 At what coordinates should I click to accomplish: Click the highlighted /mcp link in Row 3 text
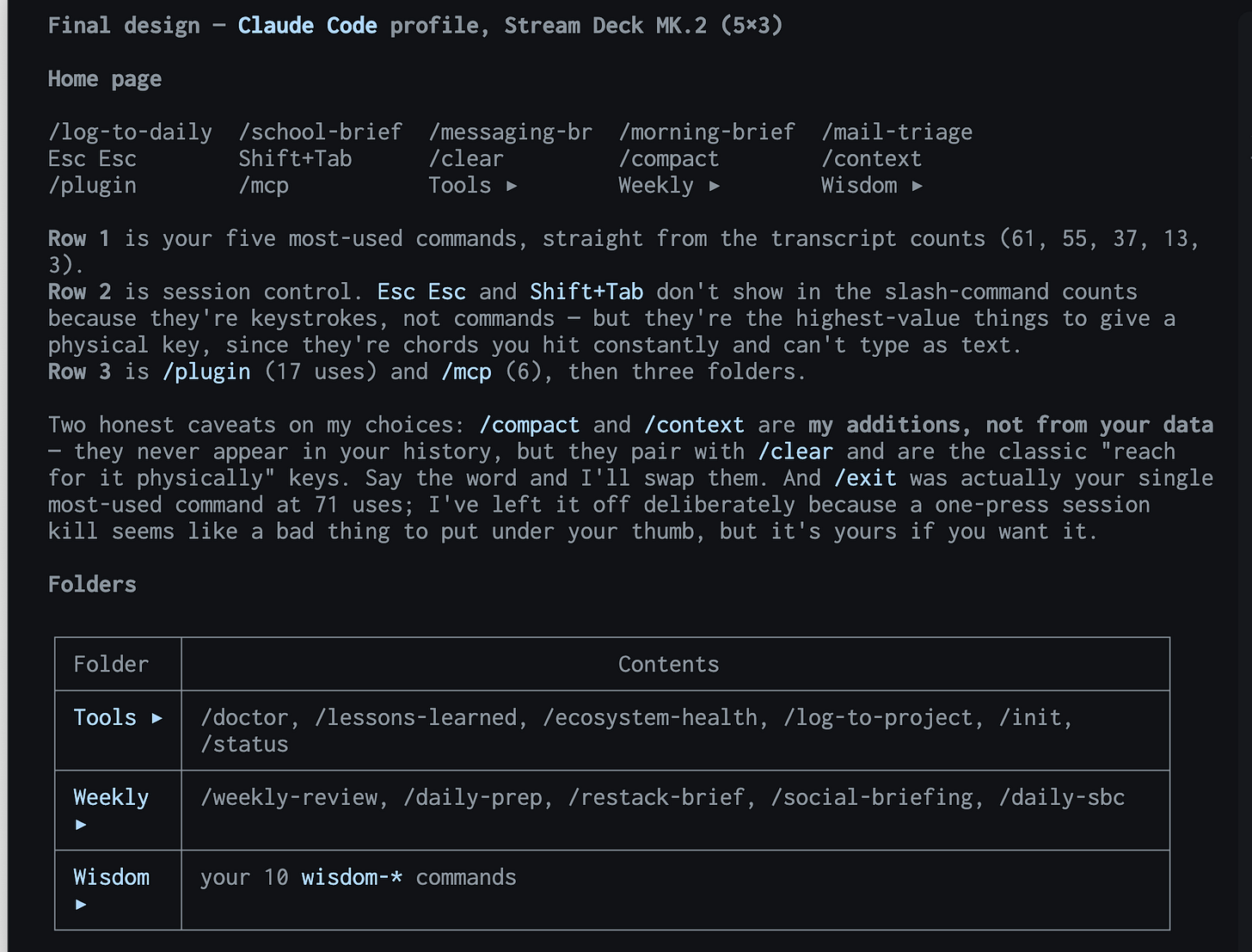point(466,372)
